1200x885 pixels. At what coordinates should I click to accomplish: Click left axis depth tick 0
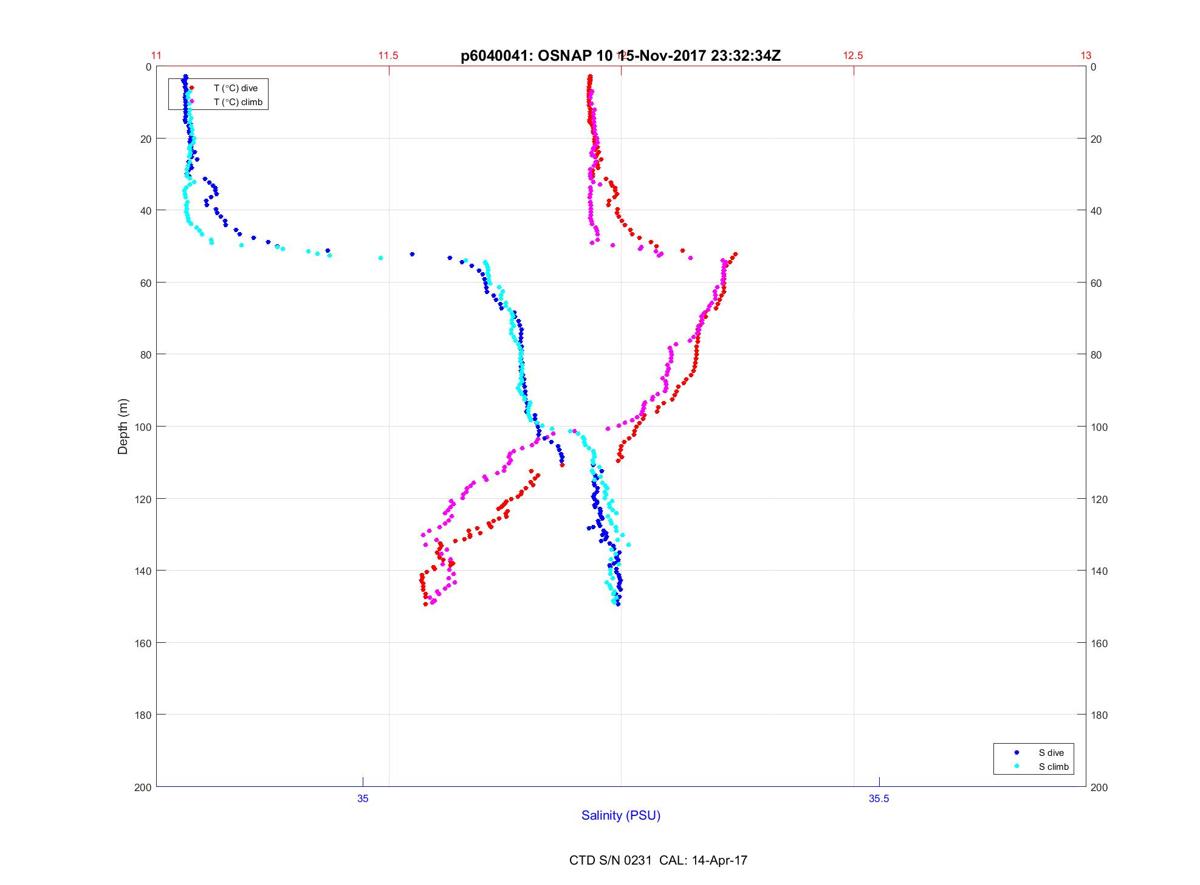(x=148, y=67)
